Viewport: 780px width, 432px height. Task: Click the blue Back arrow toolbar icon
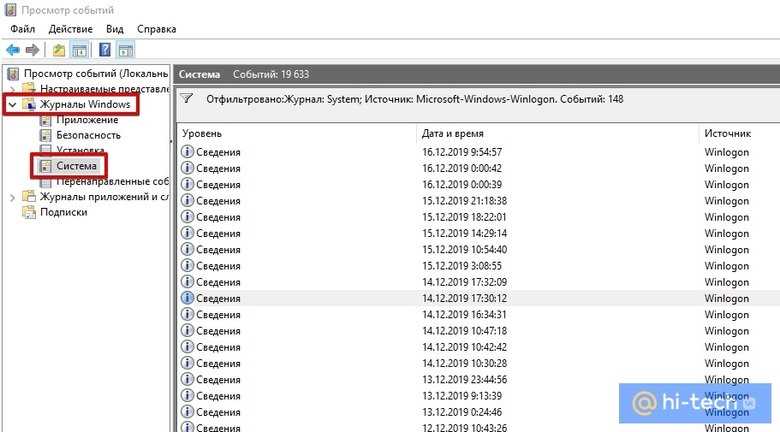(x=13, y=50)
